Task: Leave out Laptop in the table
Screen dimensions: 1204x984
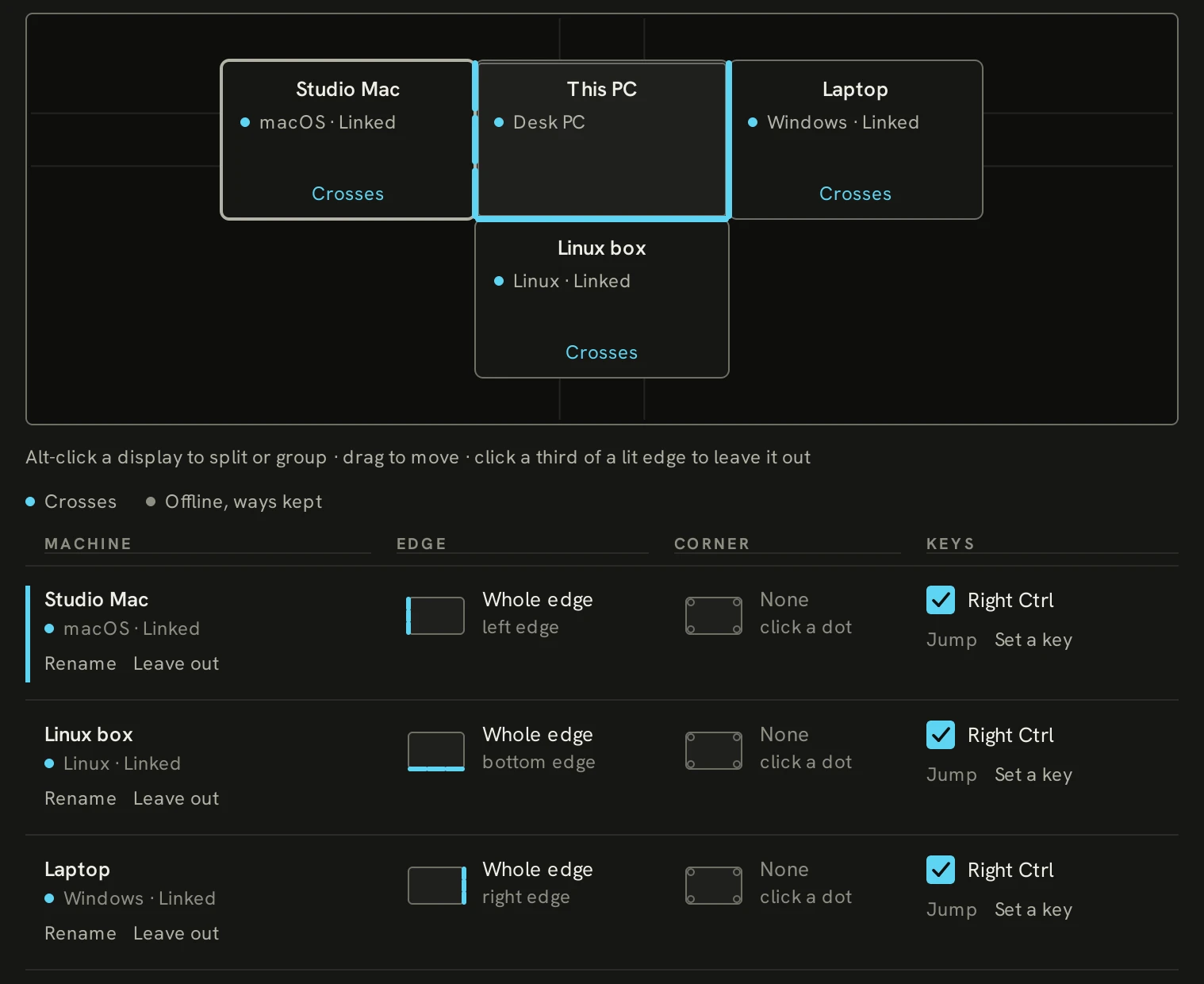Action: click(x=176, y=933)
